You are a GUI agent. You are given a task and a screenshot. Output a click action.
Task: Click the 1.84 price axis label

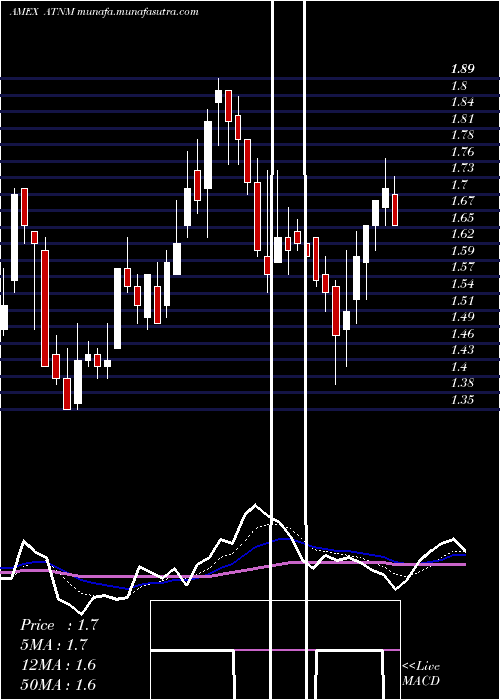[462, 102]
